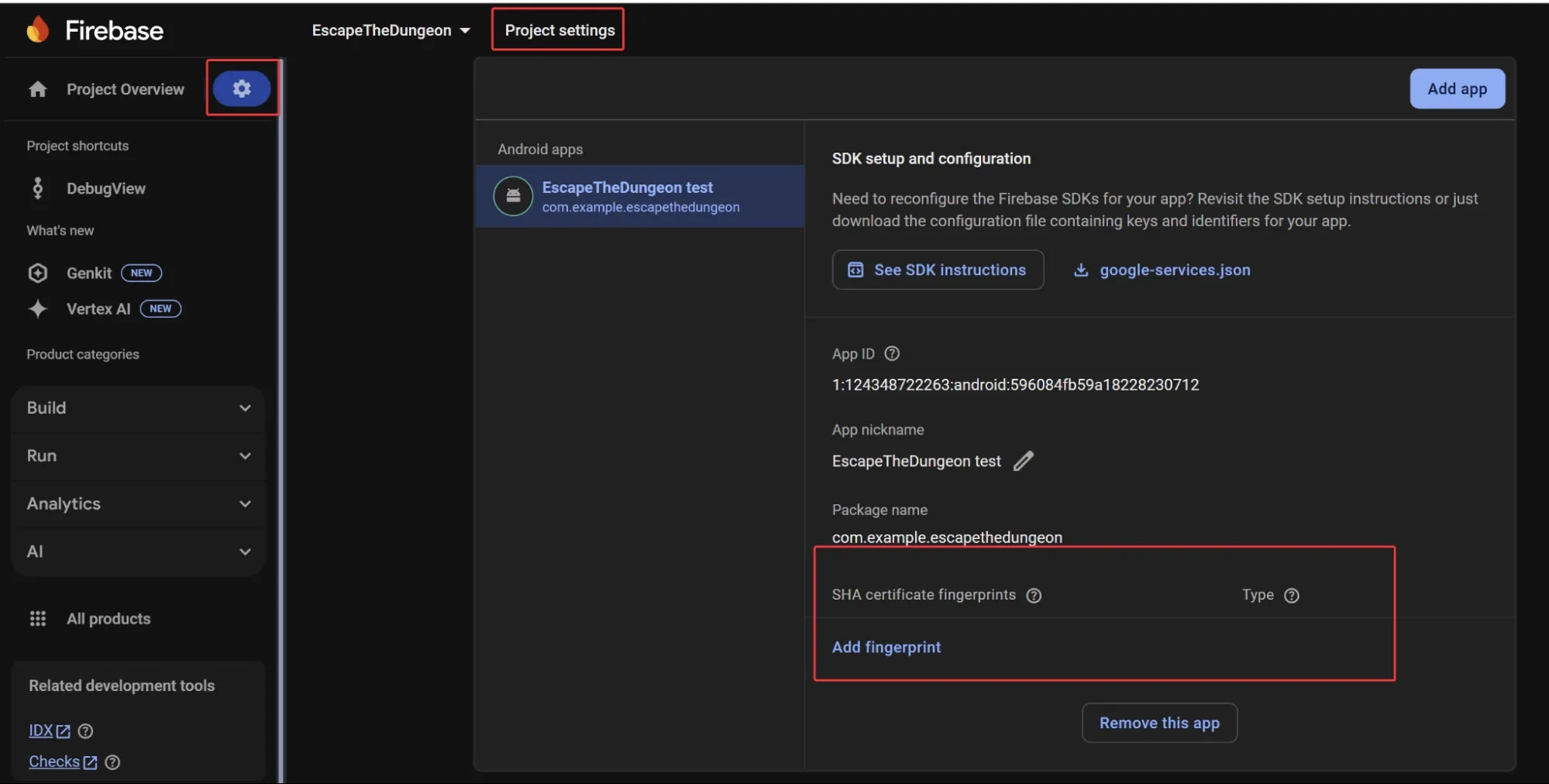Select Project settings breadcrumb tab
Viewport: 1549px width, 784px height.
(x=559, y=30)
